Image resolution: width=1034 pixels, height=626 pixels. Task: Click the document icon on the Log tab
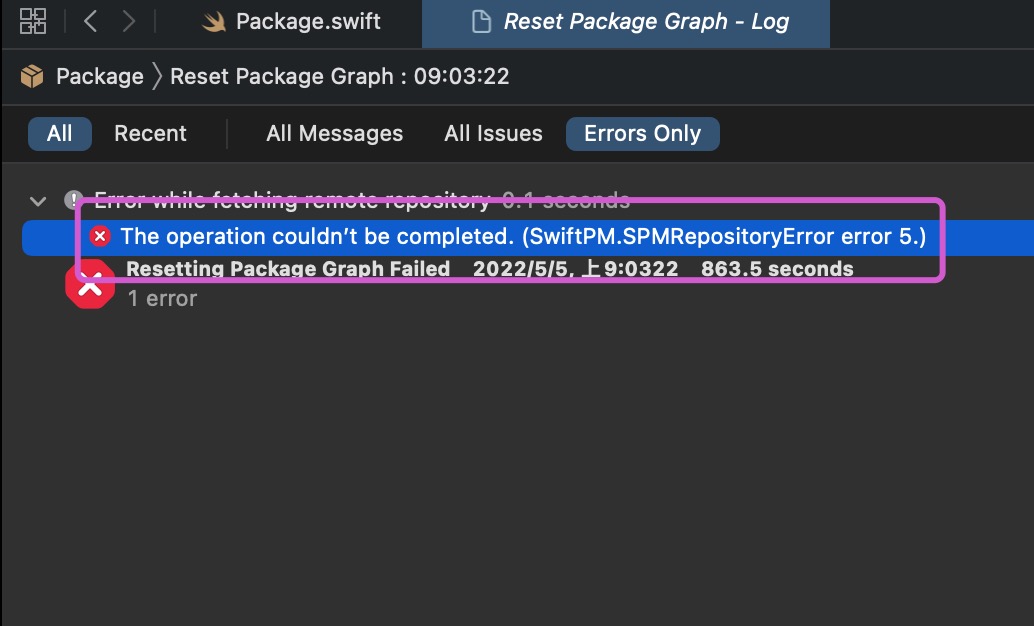click(x=481, y=22)
